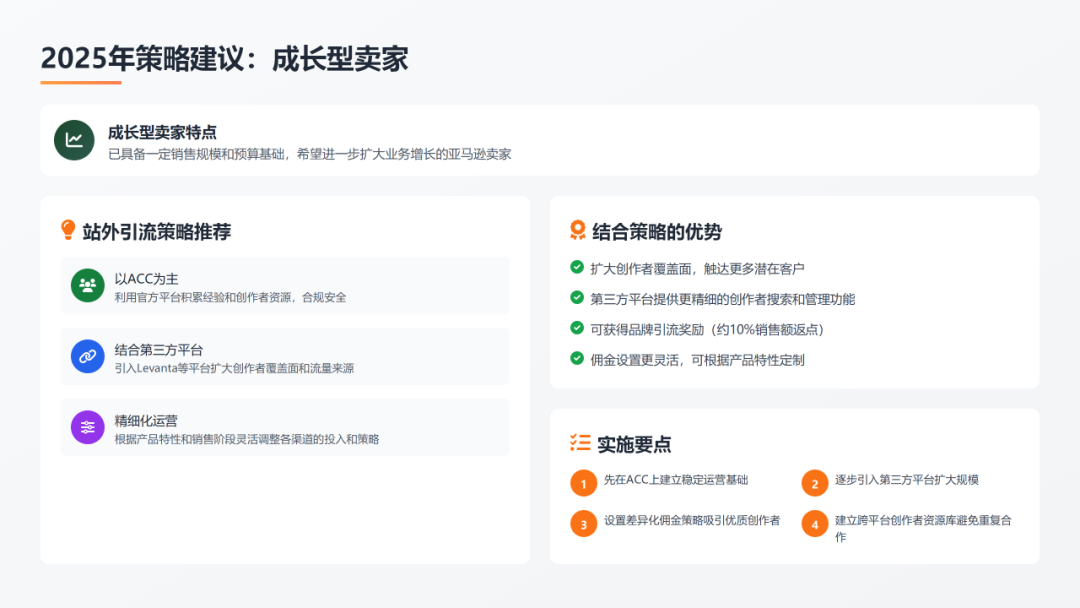
Task: Click the text 利用官方平台积累经验和创作者资源
Action: [230, 297]
